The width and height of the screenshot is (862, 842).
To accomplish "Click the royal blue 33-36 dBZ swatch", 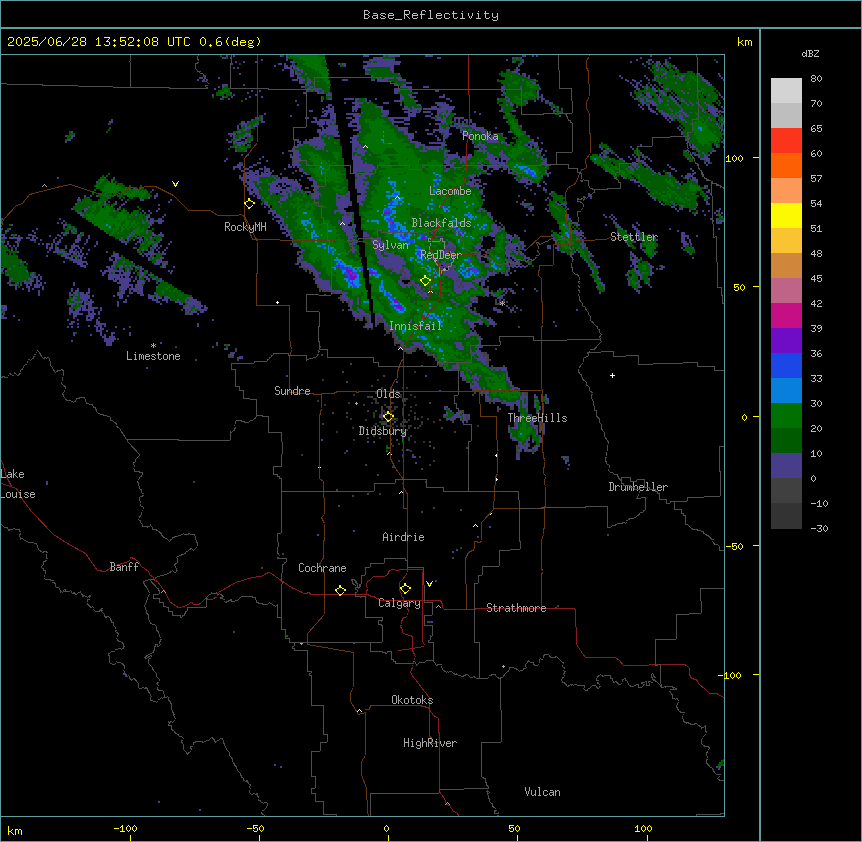I will tap(786, 365).
